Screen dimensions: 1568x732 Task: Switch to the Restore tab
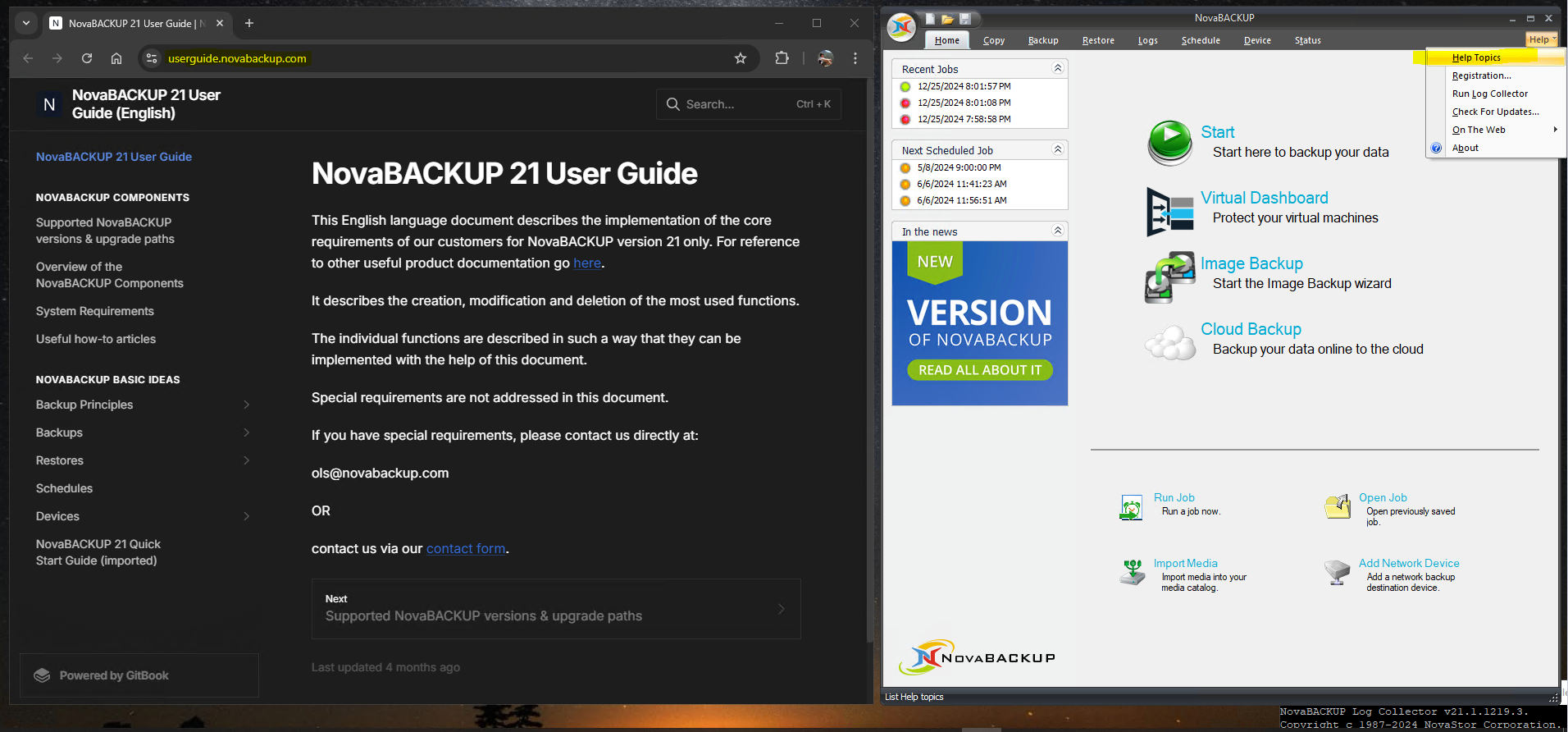(1098, 40)
